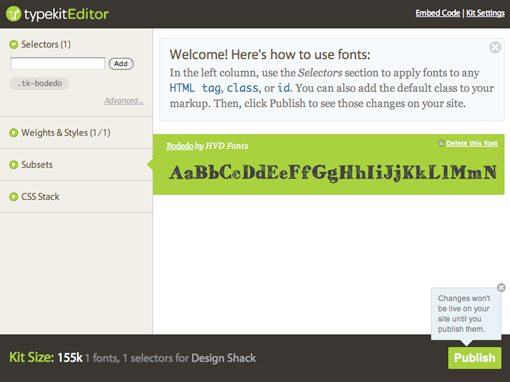Click the Design Shack kit name
The image size is (510, 382).
(x=224, y=358)
